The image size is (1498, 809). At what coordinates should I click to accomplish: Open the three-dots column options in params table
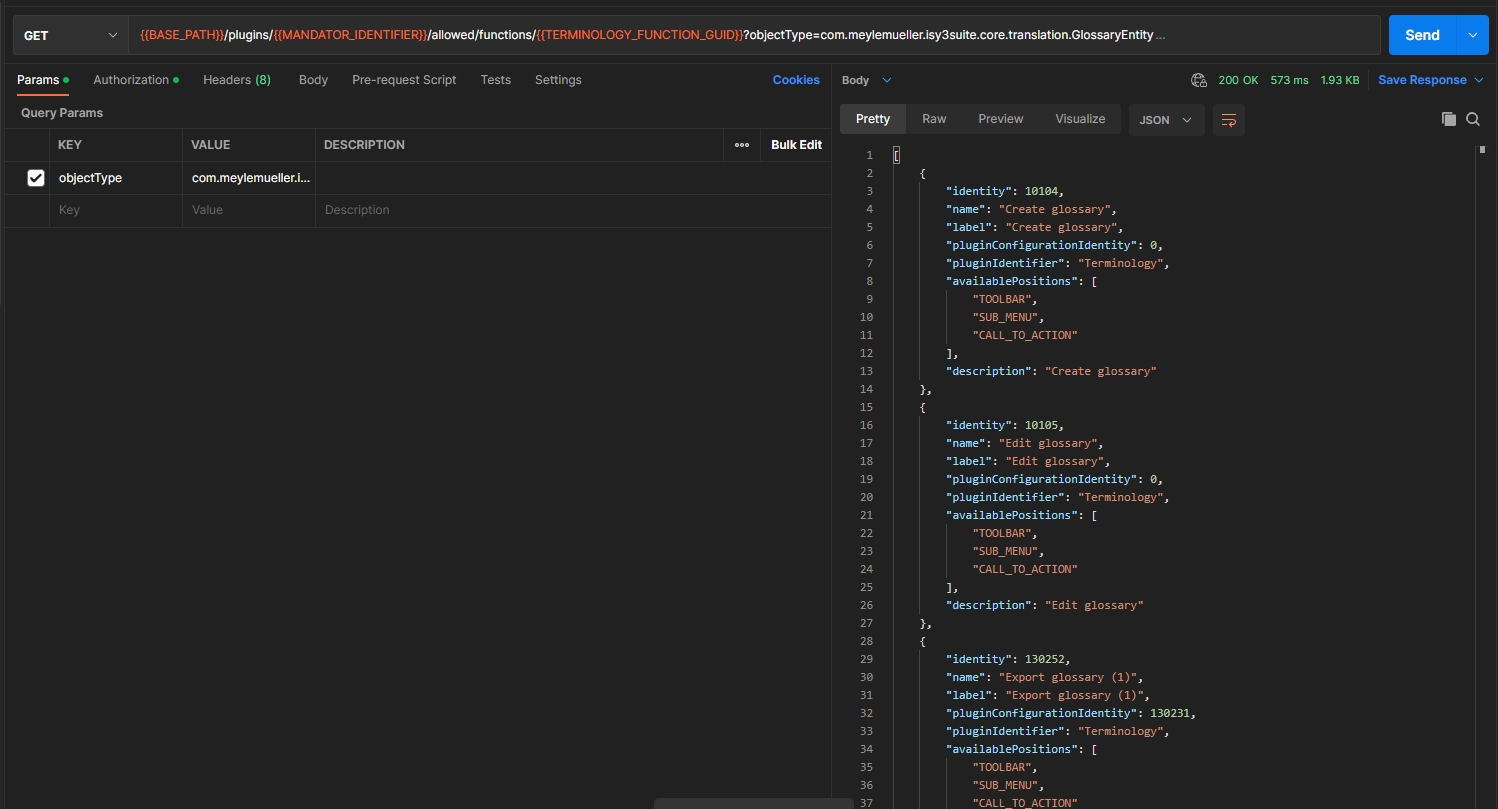[x=742, y=145]
